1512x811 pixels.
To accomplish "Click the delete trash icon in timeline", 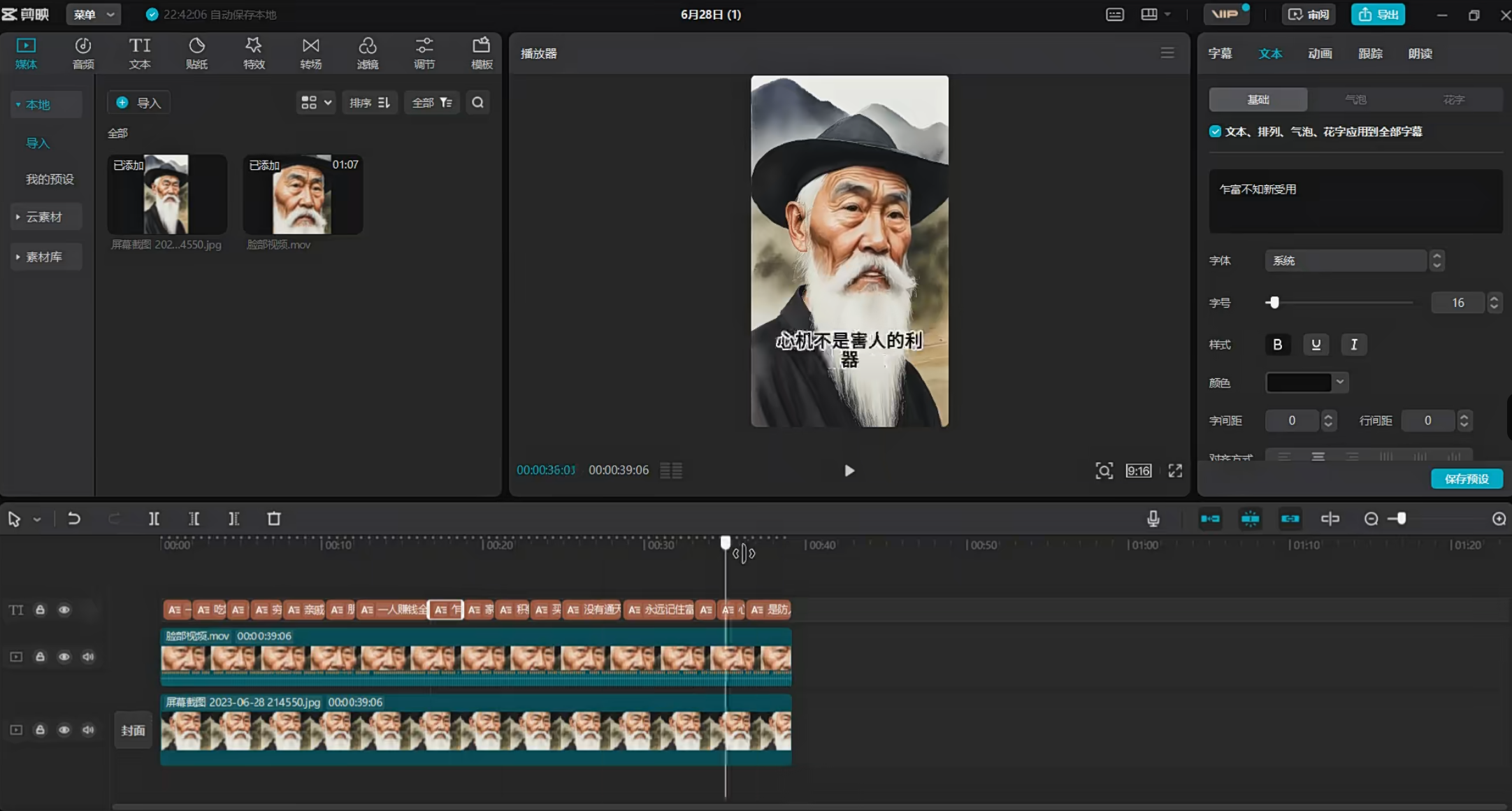I will click(274, 519).
